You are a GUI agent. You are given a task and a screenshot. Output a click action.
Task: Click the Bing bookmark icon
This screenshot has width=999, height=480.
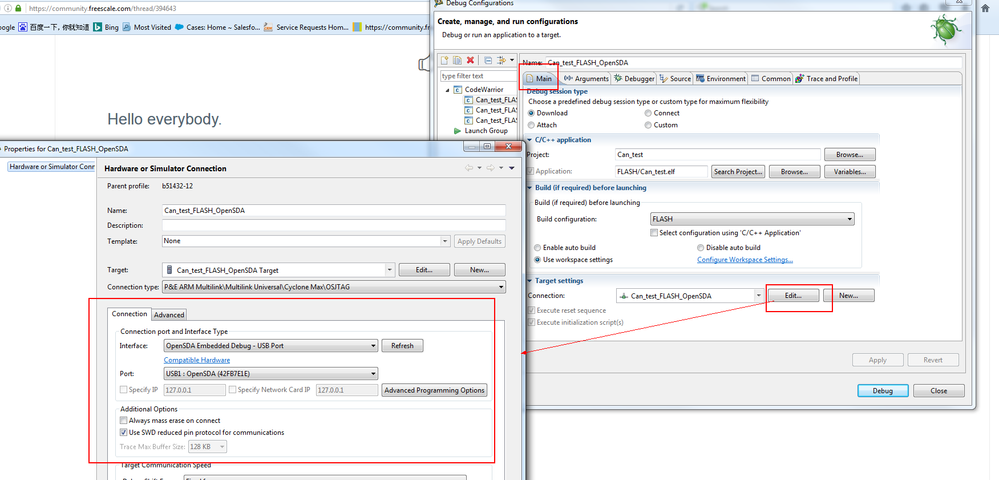[x=98, y=27]
